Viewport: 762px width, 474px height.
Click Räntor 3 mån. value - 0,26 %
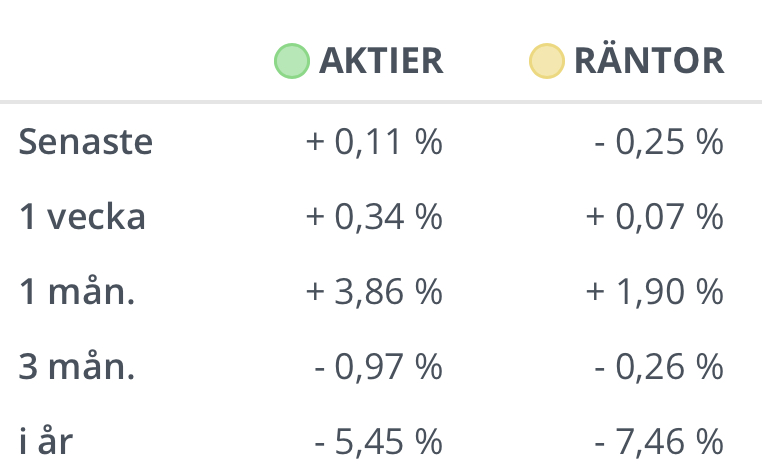[x=658, y=367]
